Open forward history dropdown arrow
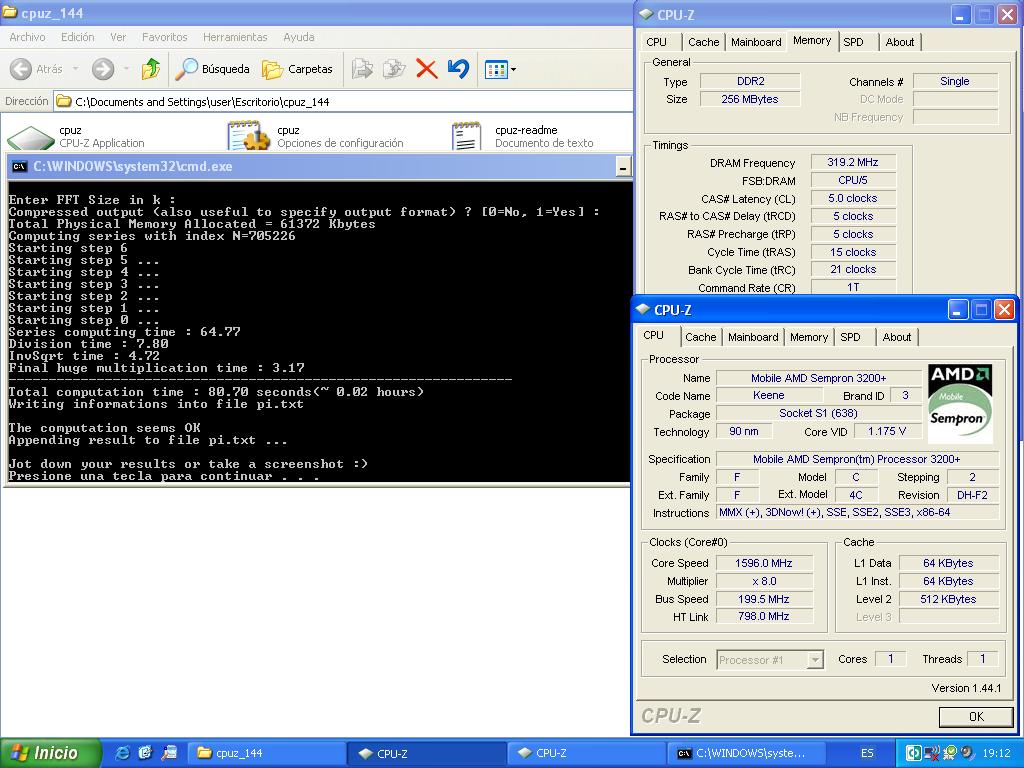1024x768 pixels. pos(126,69)
